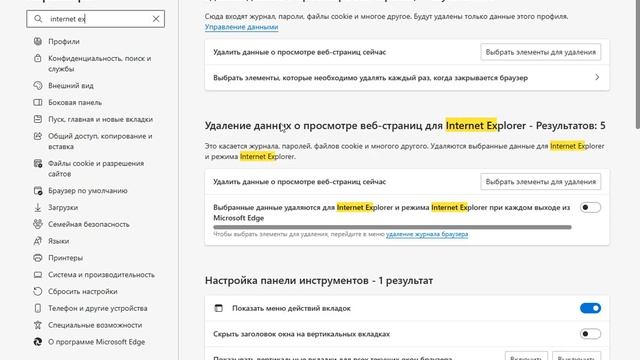Click the Загрузки download arrow icon
The height and width of the screenshot is (360, 640).
pos(38,207)
